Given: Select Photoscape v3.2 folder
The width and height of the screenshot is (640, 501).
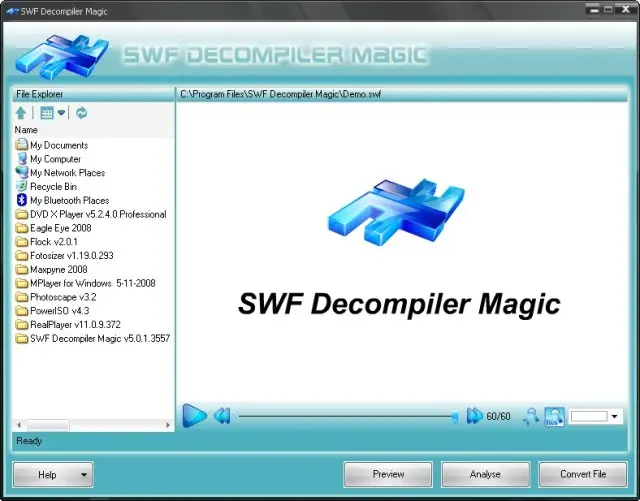Looking at the screenshot, I should (56, 297).
